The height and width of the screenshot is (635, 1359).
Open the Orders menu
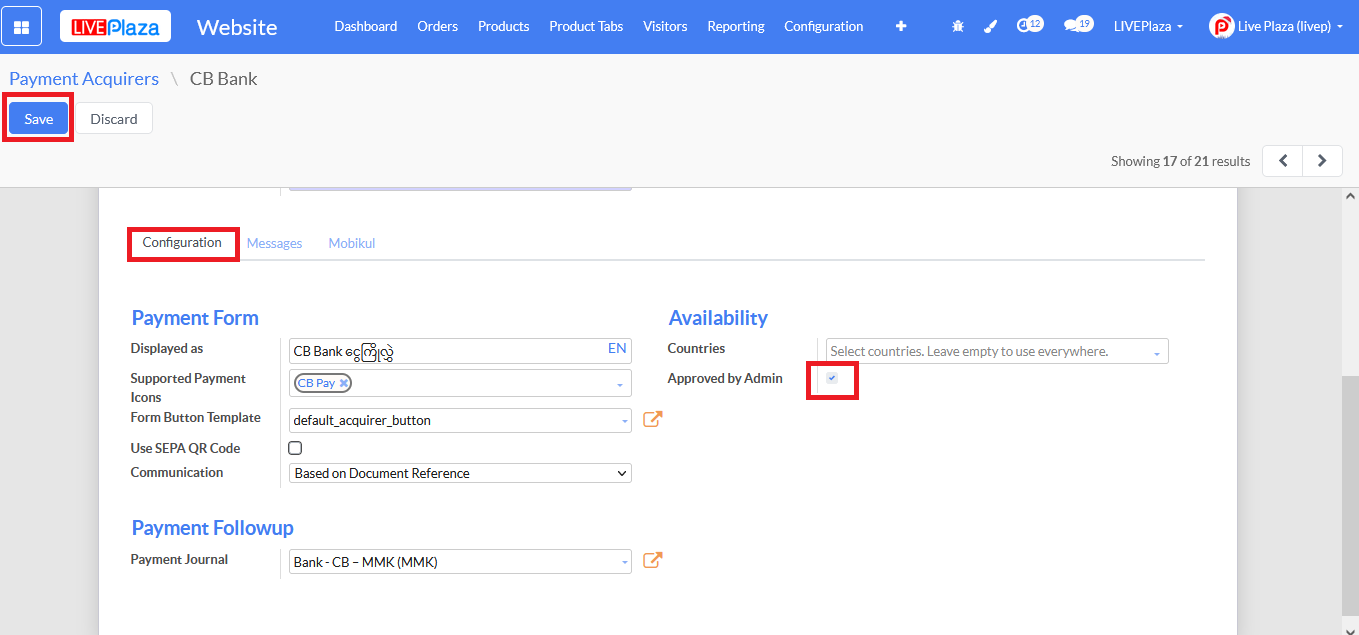pyautogui.click(x=437, y=27)
